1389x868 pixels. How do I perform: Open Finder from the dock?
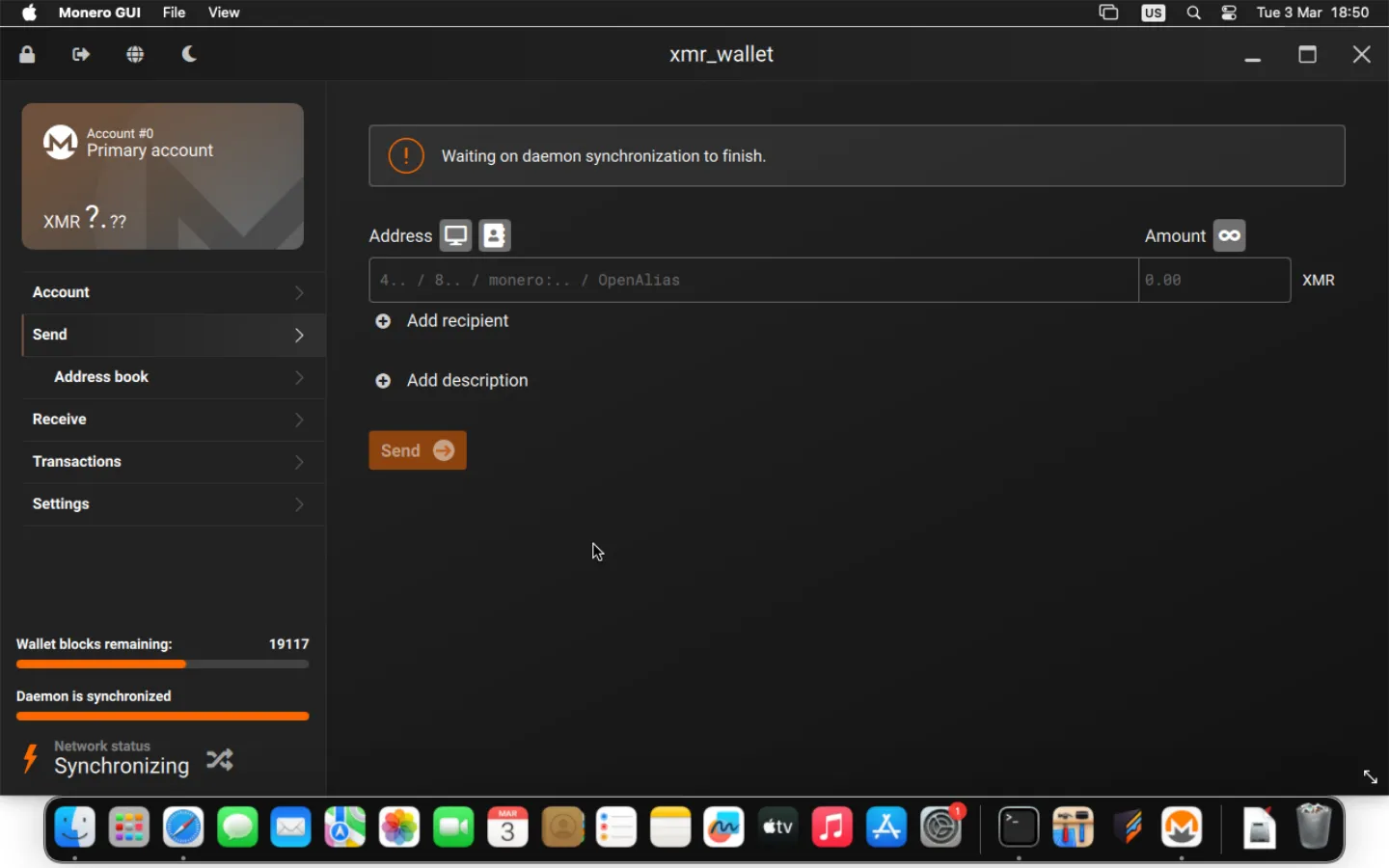pyautogui.click(x=75, y=827)
